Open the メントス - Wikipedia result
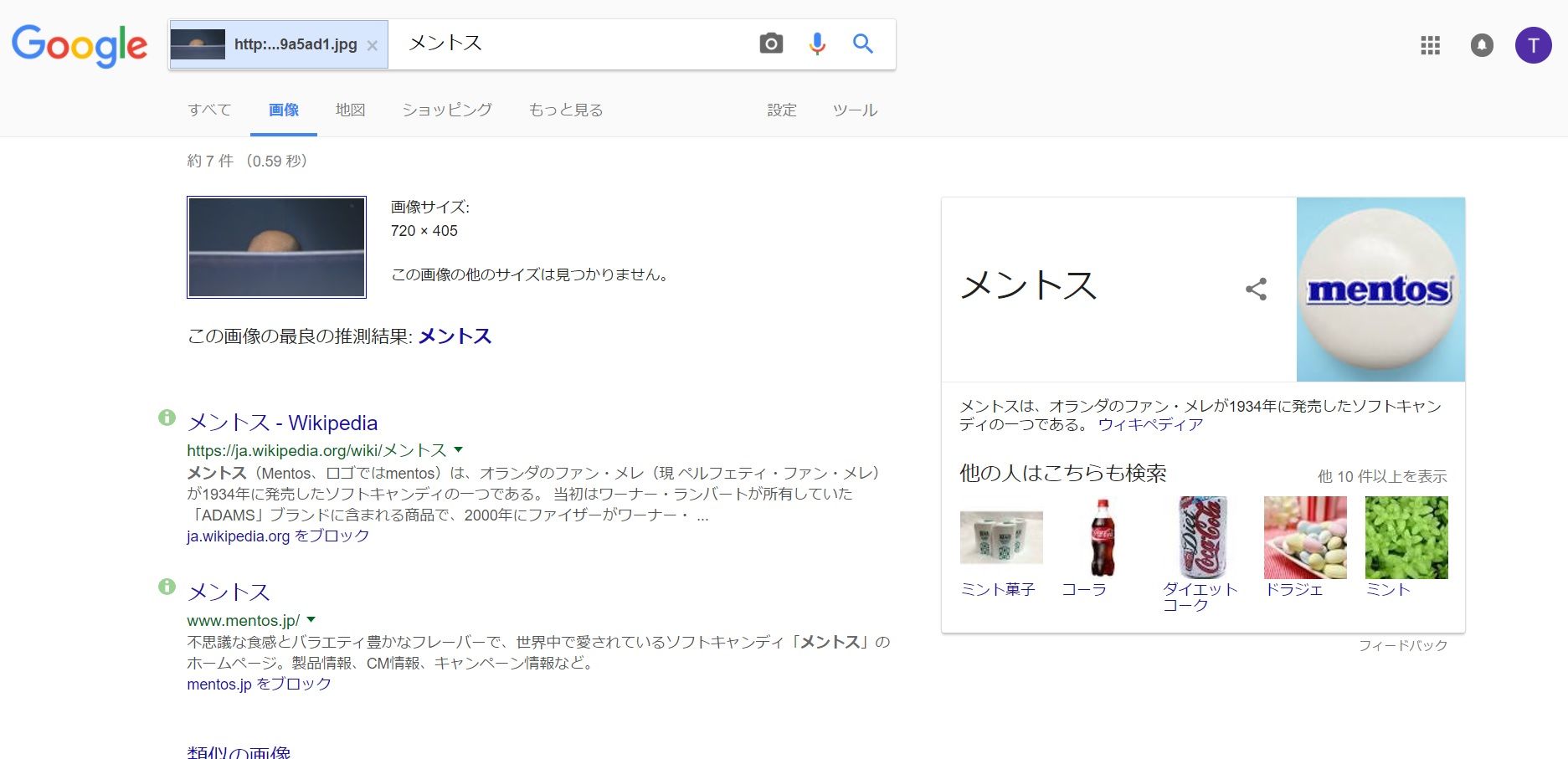 (x=282, y=423)
